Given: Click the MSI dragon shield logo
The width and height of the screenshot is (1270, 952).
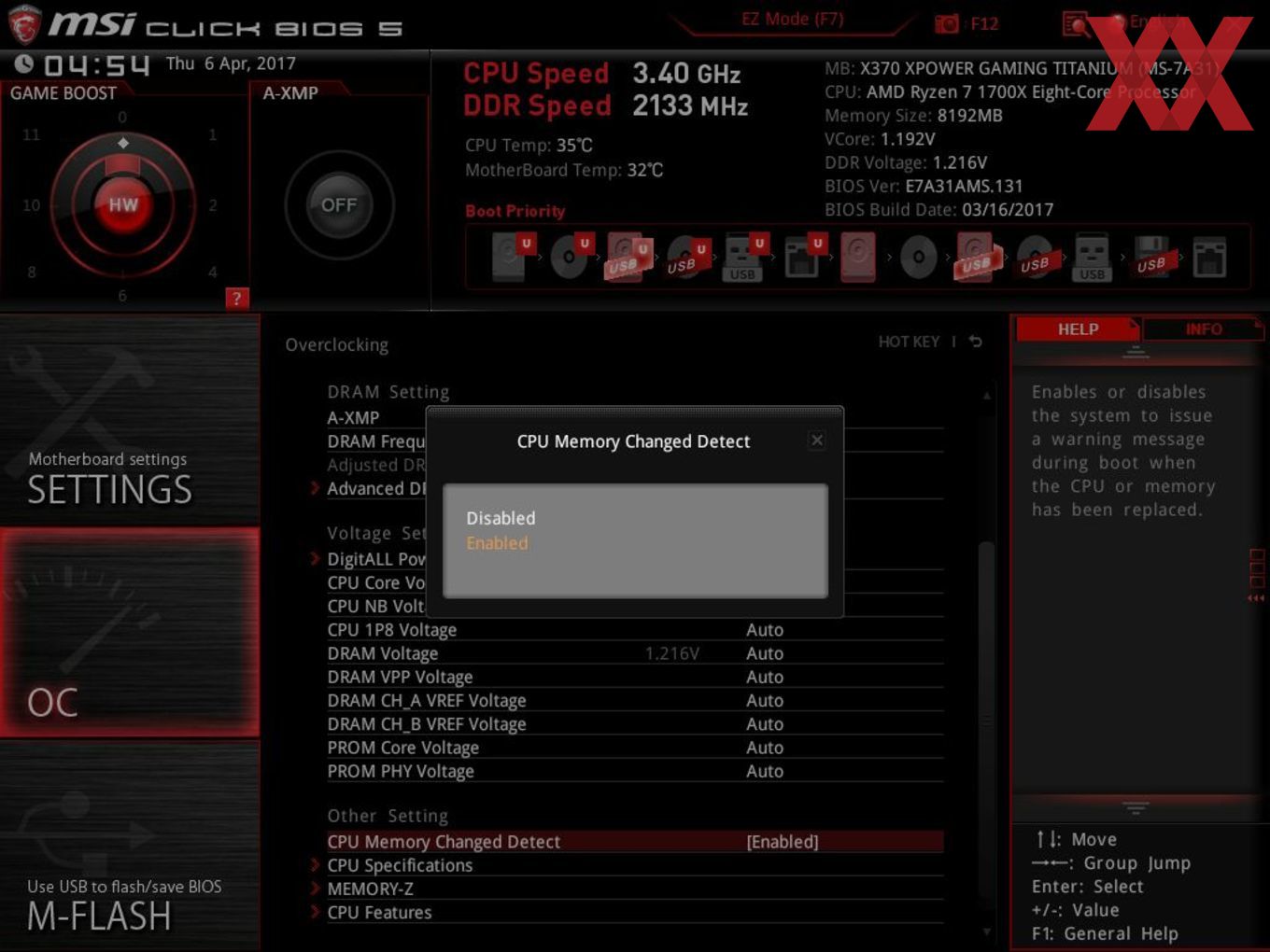Looking at the screenshot, I should 24,24.
